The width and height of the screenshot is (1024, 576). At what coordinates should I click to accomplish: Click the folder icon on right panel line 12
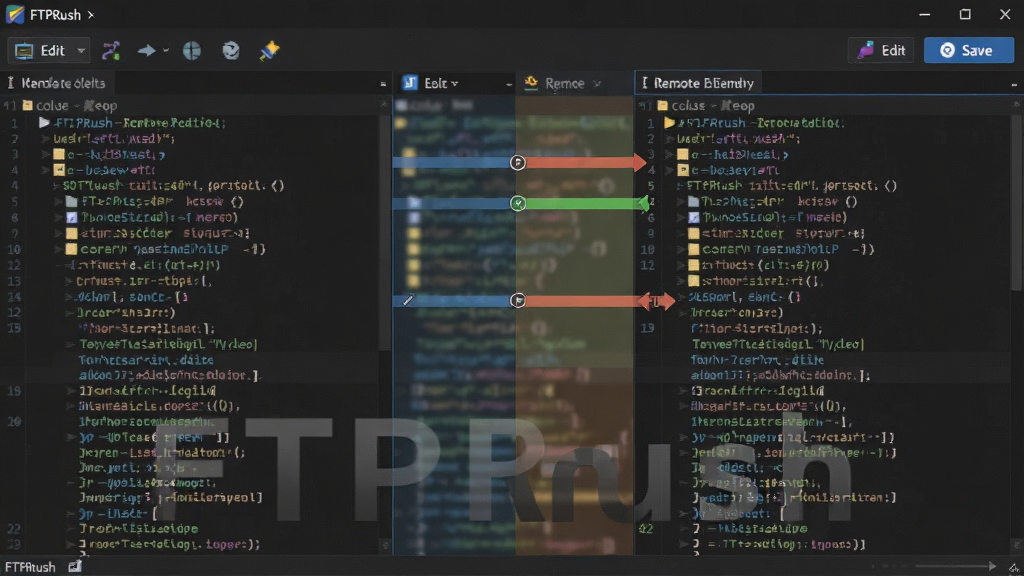tap(694, 265)
